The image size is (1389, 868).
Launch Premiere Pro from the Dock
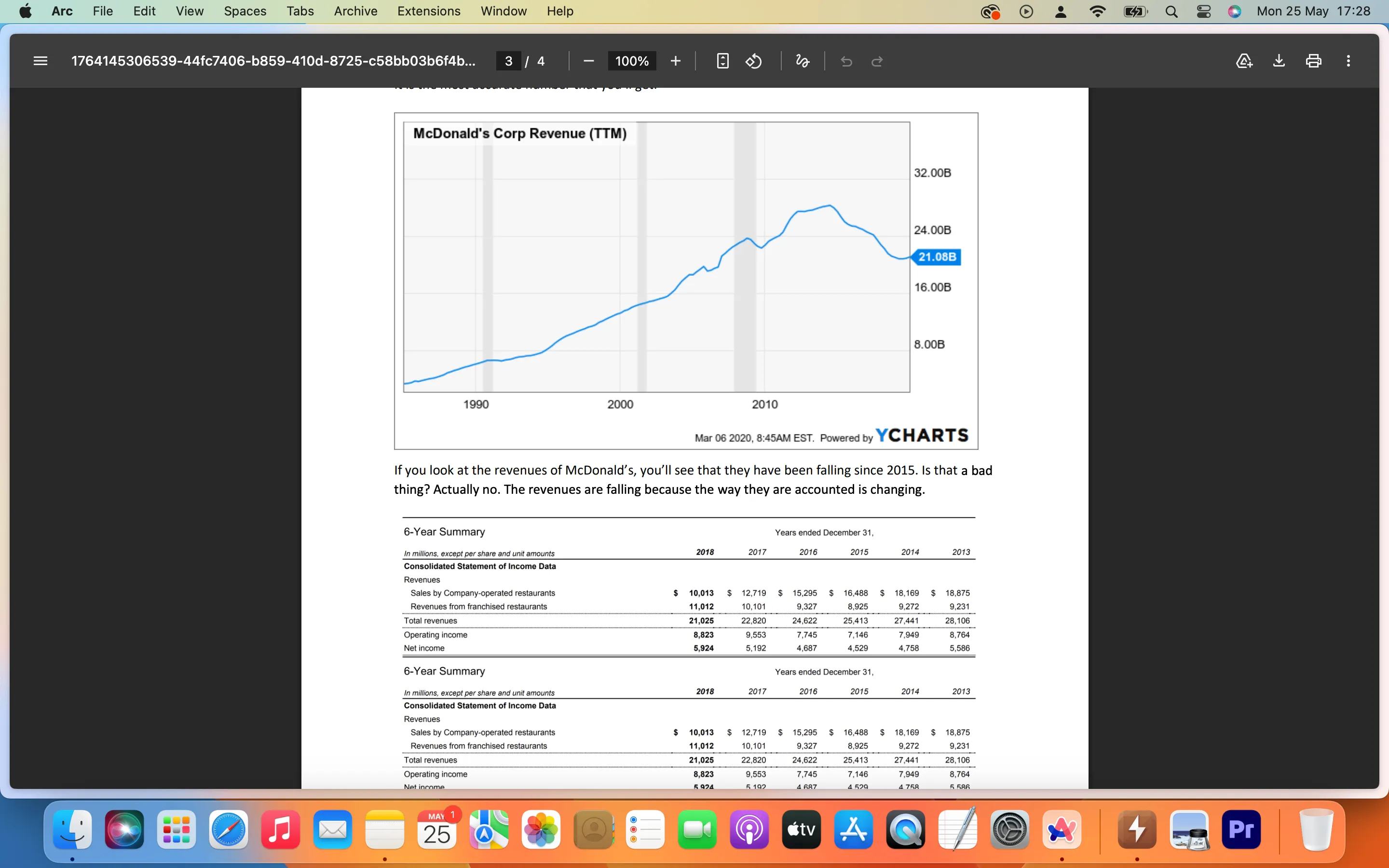point(1241,829)
